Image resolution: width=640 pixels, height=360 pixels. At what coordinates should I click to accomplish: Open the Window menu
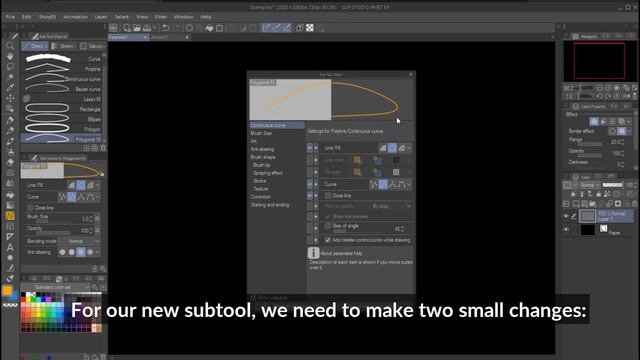point(184,17)
